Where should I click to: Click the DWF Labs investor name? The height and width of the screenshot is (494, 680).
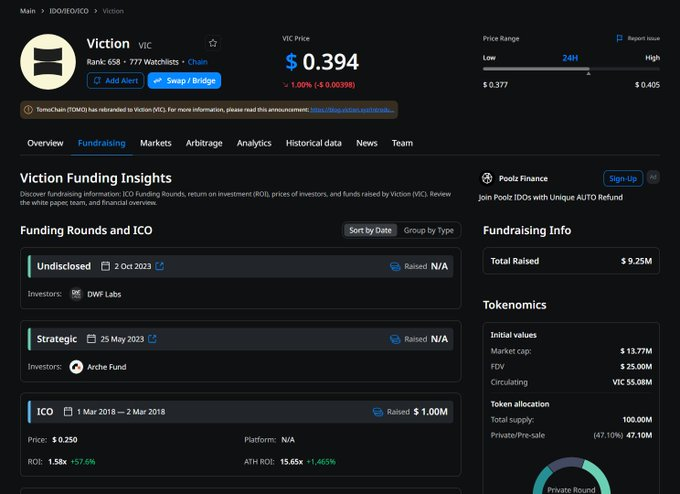[x=104, y=294]
